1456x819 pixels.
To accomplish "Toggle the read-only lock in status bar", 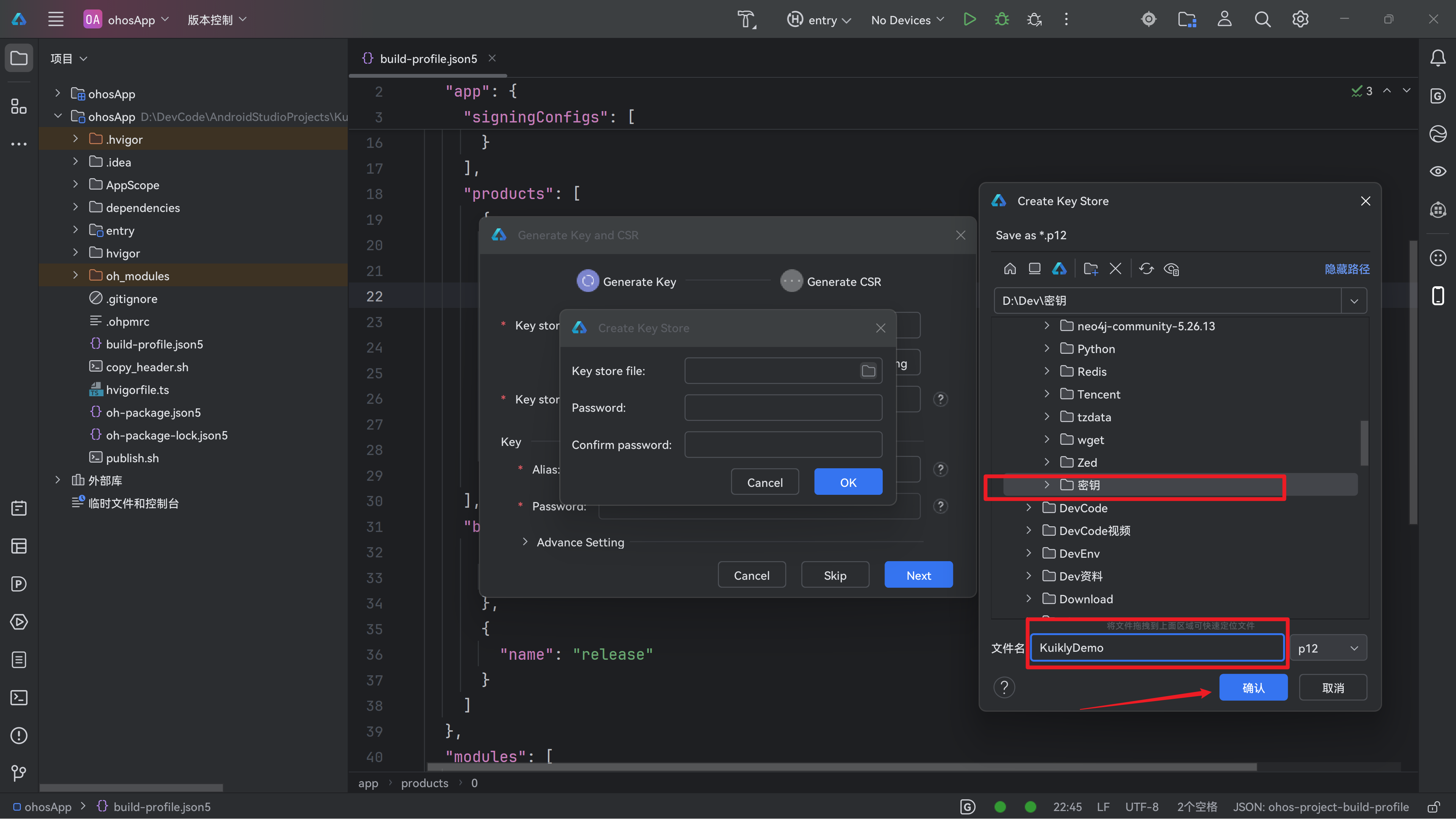I will click(1433, 806).
